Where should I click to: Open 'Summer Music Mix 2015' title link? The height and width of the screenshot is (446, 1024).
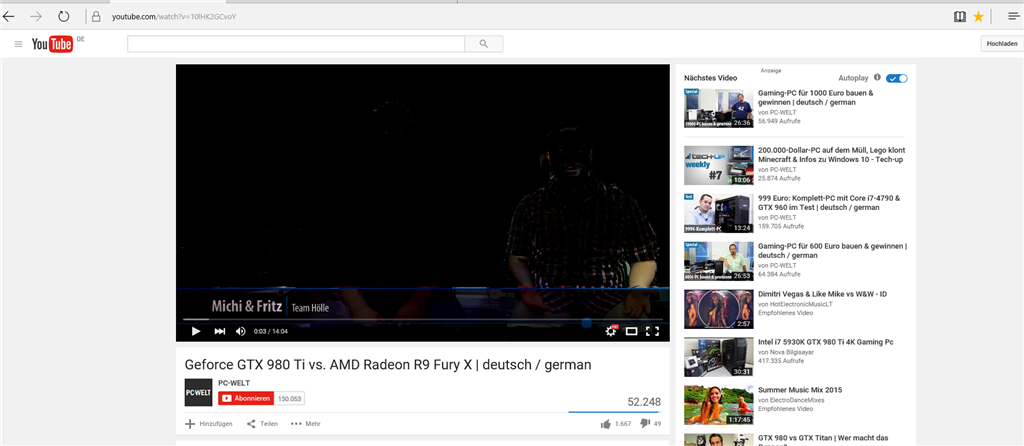pos(800,390)
